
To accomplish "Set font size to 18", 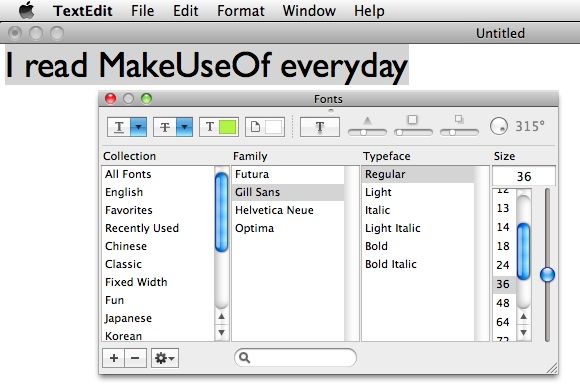I will 504,246.
